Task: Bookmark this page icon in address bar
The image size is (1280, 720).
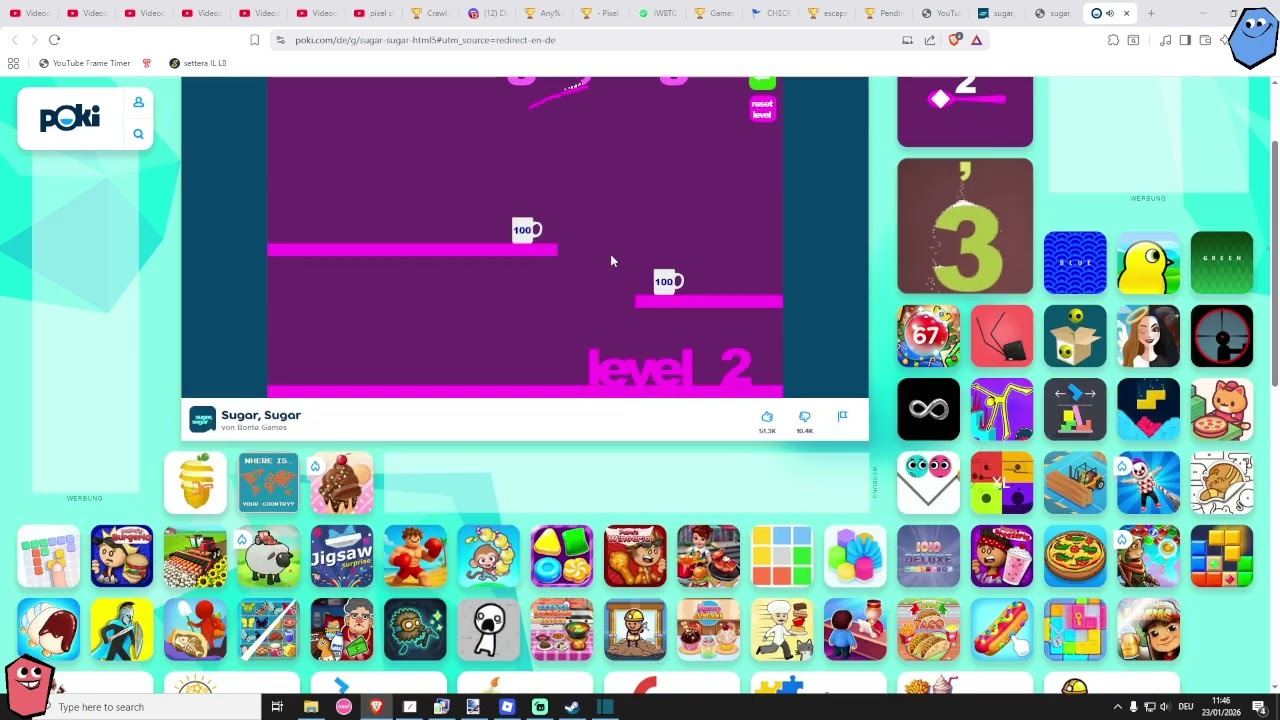Action: [x=254, y=40]
